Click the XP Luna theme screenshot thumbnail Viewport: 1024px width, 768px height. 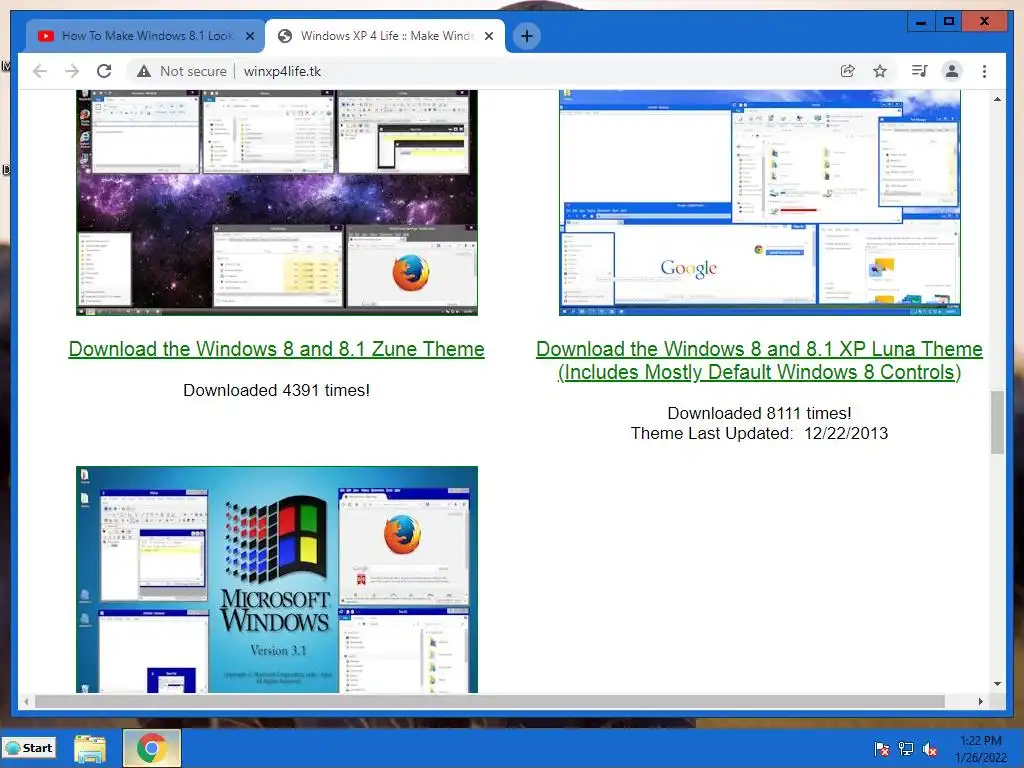(x=760, y=202)
